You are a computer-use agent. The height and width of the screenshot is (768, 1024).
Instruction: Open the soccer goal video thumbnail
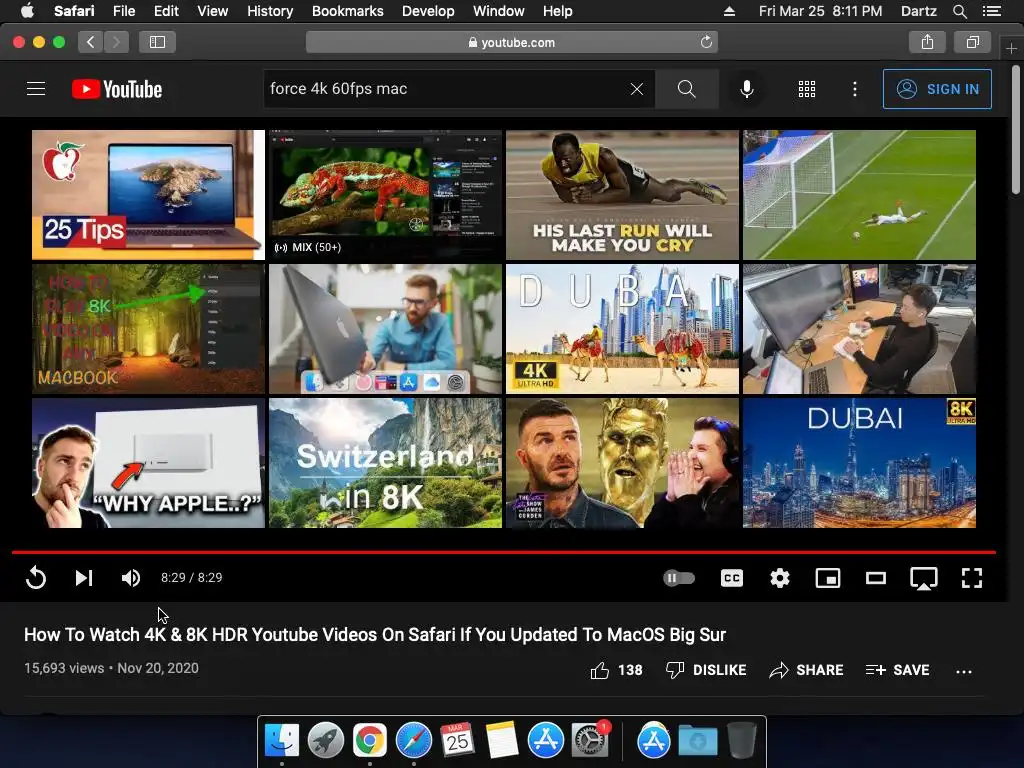tap(859, 195)
